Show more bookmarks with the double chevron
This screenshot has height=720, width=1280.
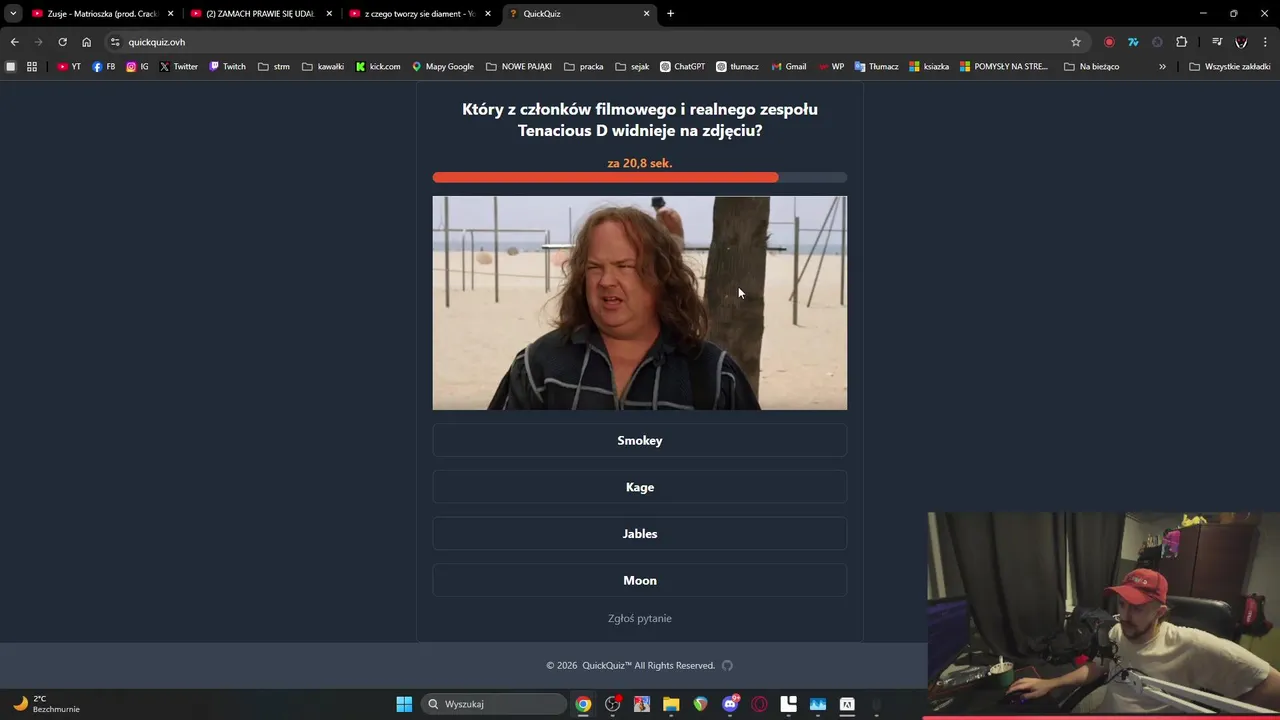coord(1162,67)
